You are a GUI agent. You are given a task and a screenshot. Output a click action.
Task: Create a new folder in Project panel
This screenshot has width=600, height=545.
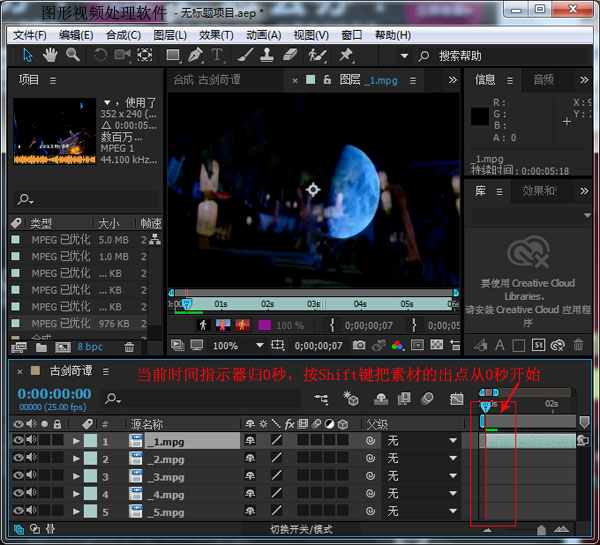pyautogui.click(x=41, y=347)
